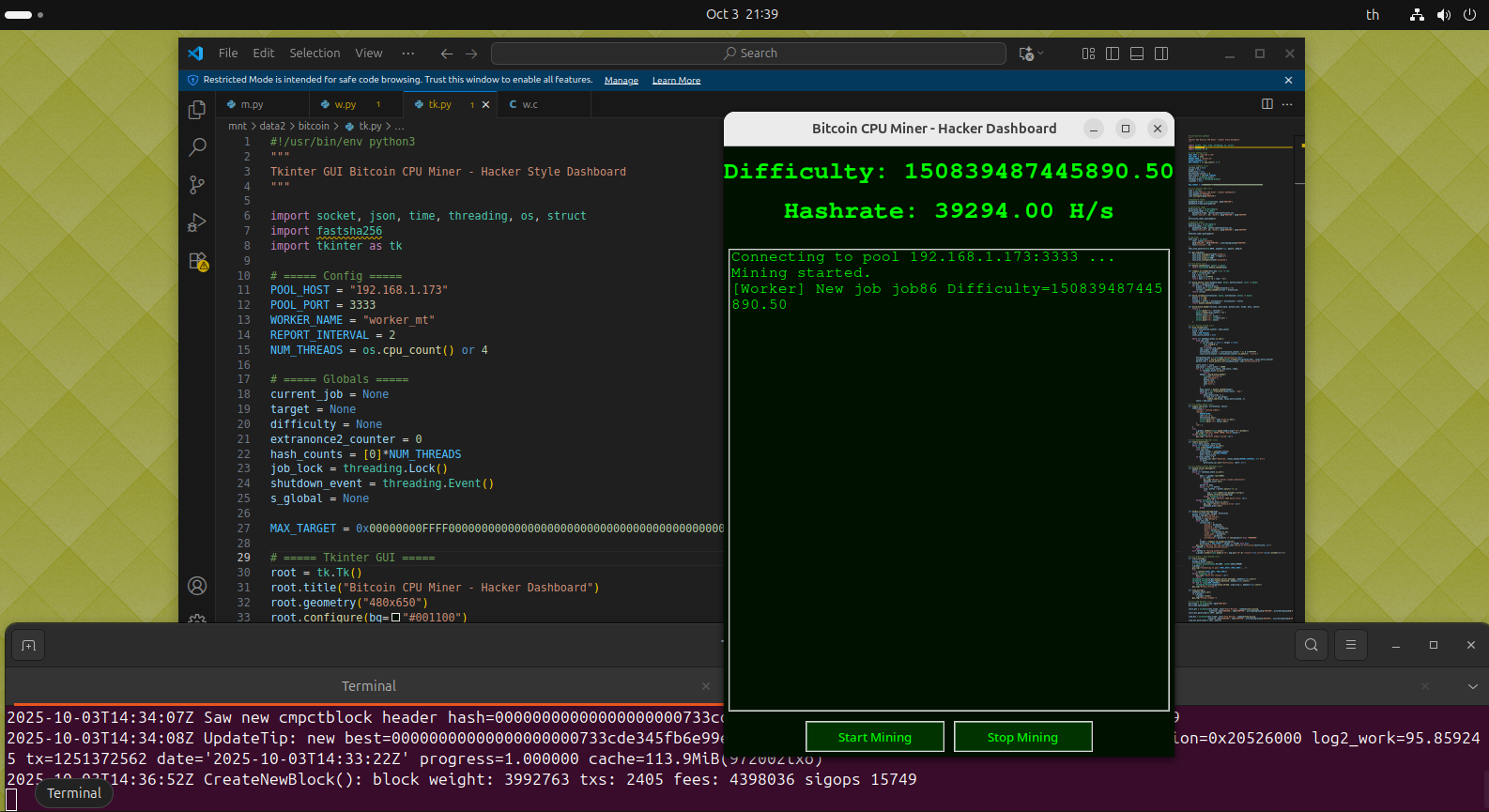Switch to the w.py editor tab
The width and height of the screenshot is (1489, 812).
tap(345, 104)
